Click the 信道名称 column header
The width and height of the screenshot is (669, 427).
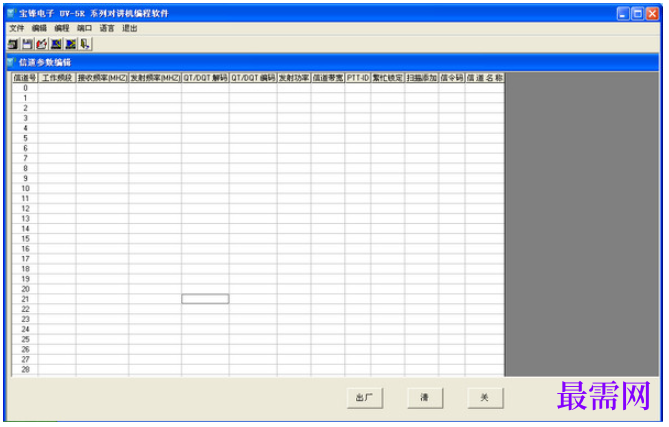pyautogui.click(x=485, y=78)
